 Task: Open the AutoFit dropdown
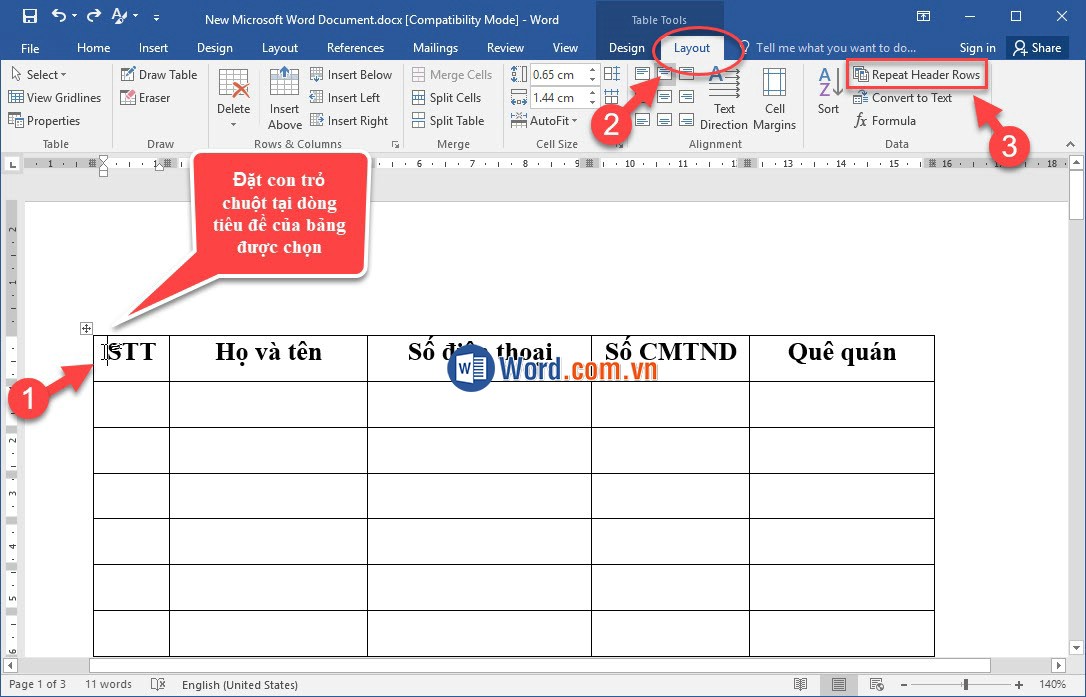click(543, 120)
